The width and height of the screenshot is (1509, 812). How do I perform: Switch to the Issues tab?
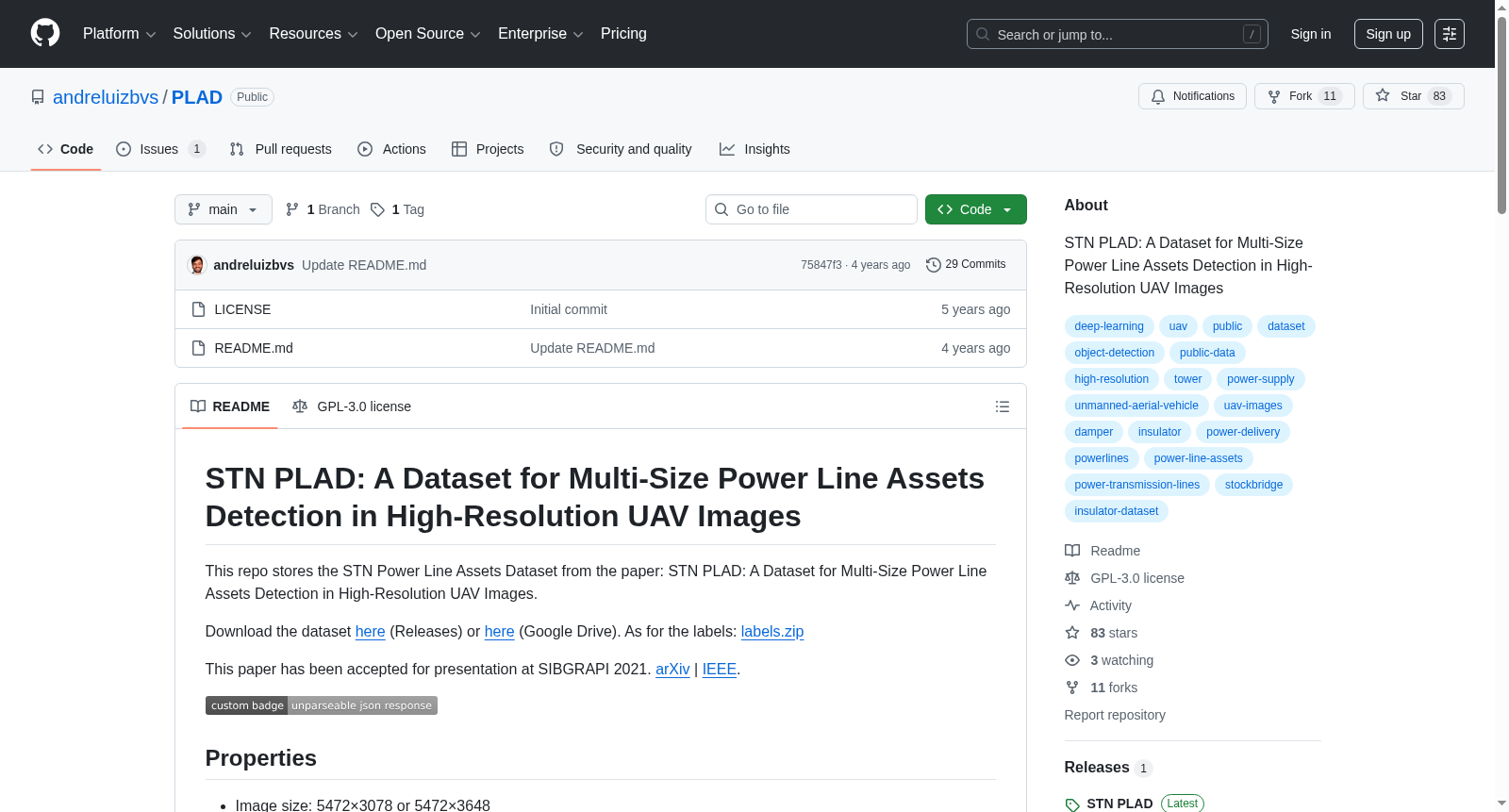pos(160,149)
